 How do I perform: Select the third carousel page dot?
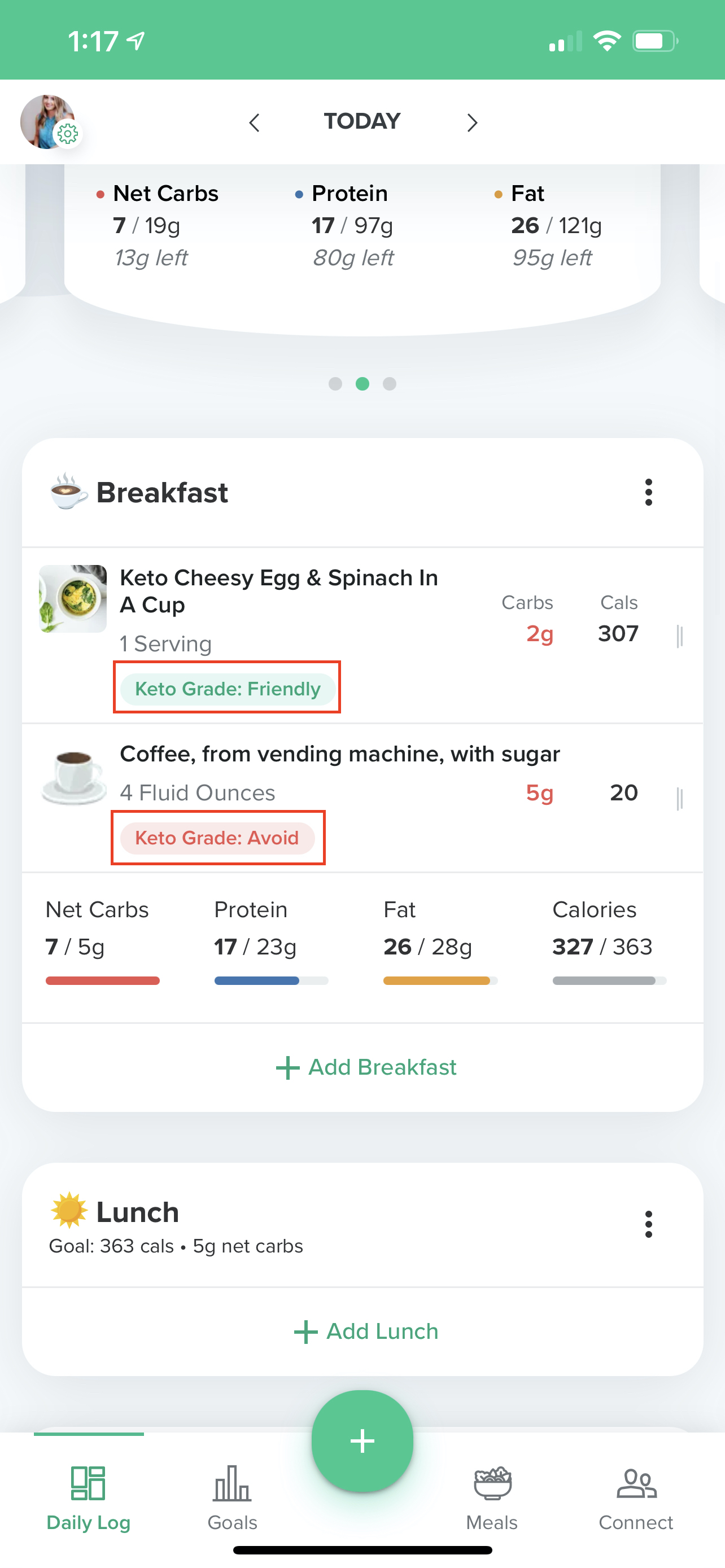click(390, 383)
